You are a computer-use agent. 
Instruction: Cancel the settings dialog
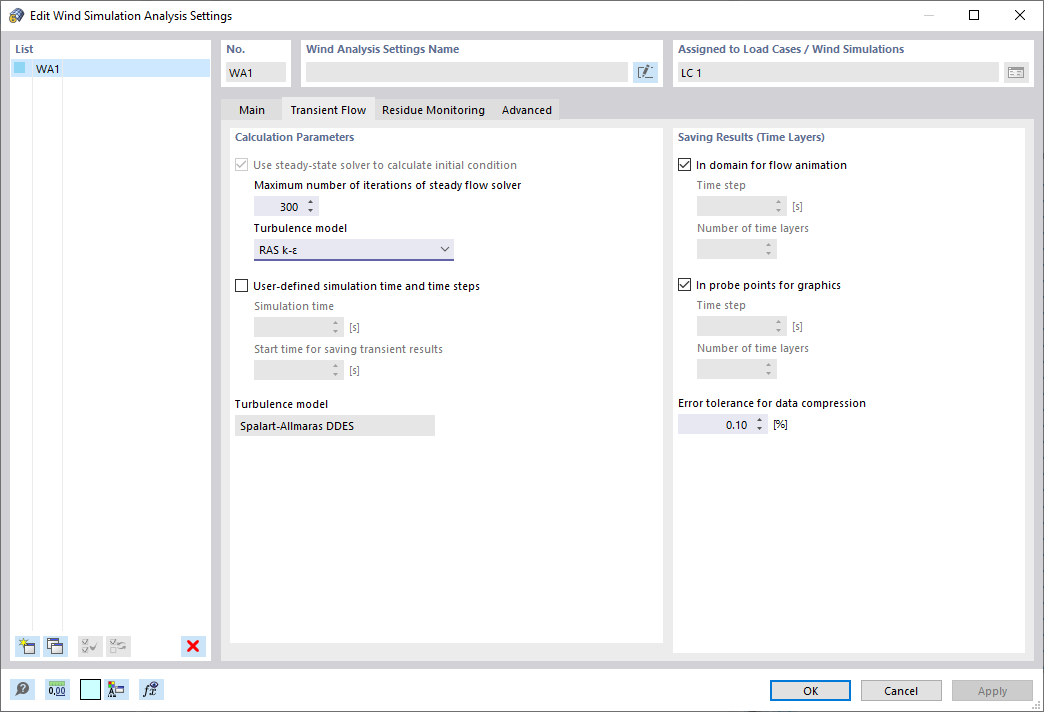[901, 690]
